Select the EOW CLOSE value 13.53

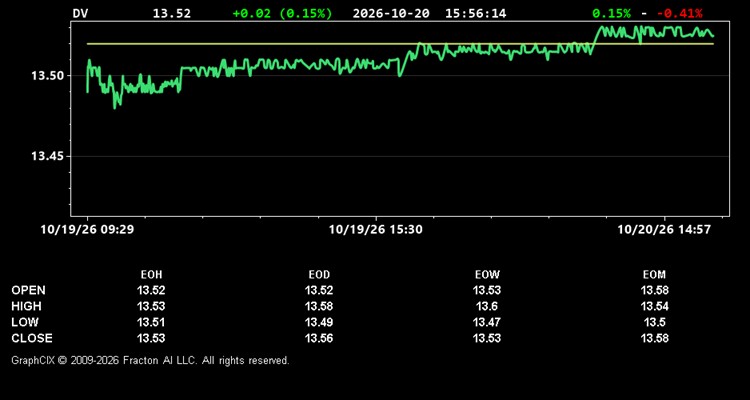click(x=487, y=338)
